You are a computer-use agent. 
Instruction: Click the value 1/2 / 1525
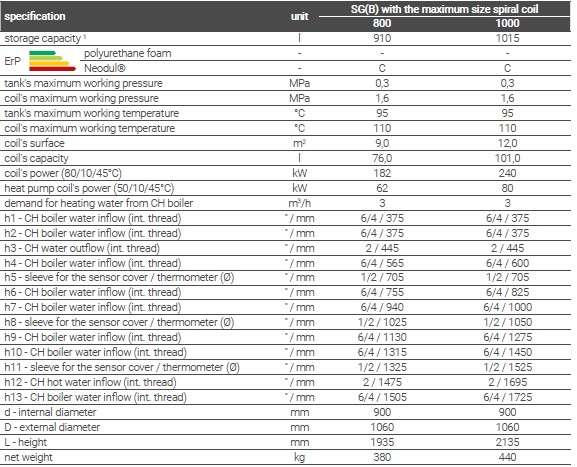pyautogui.click(x=507, y=367)
